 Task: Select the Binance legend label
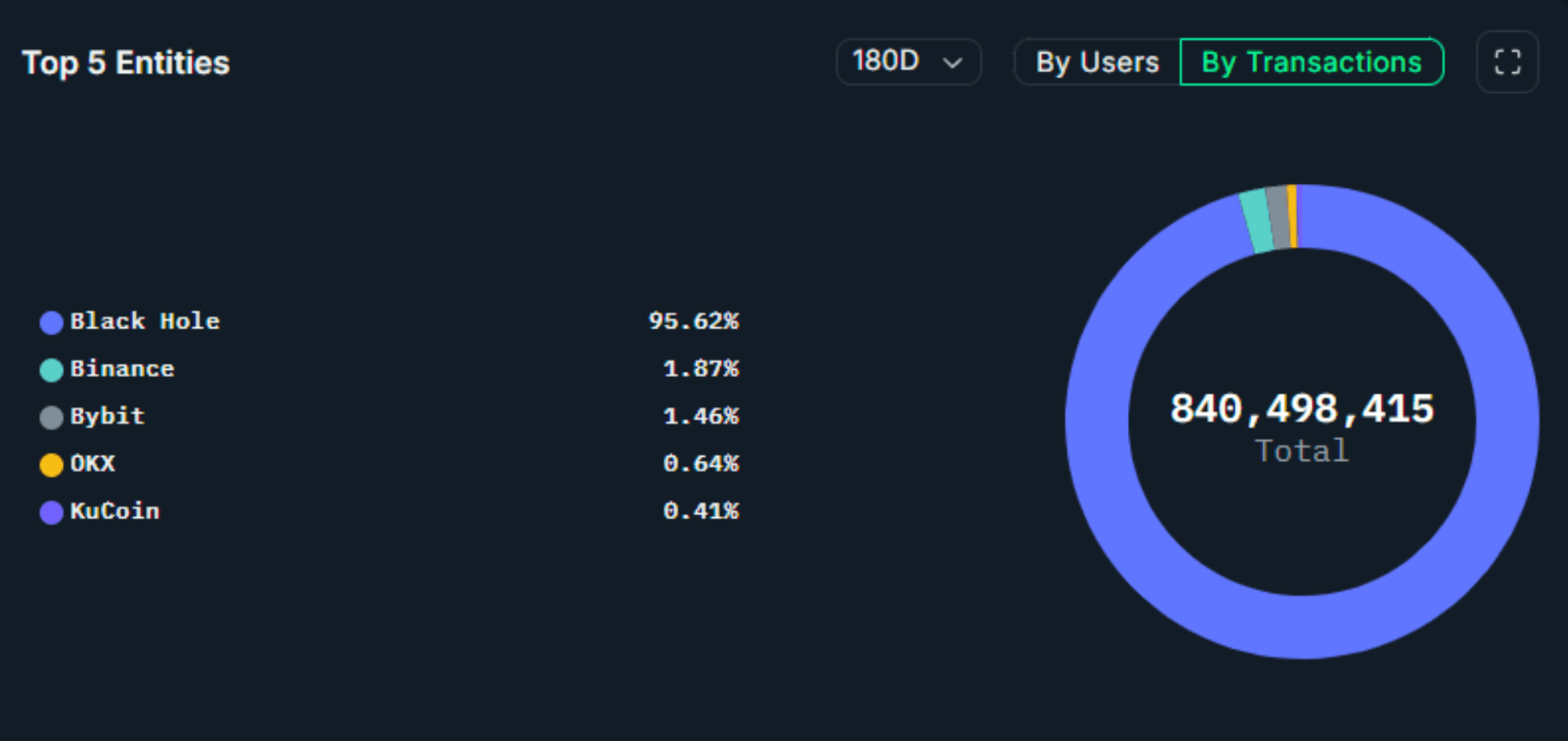coord(122,369)
